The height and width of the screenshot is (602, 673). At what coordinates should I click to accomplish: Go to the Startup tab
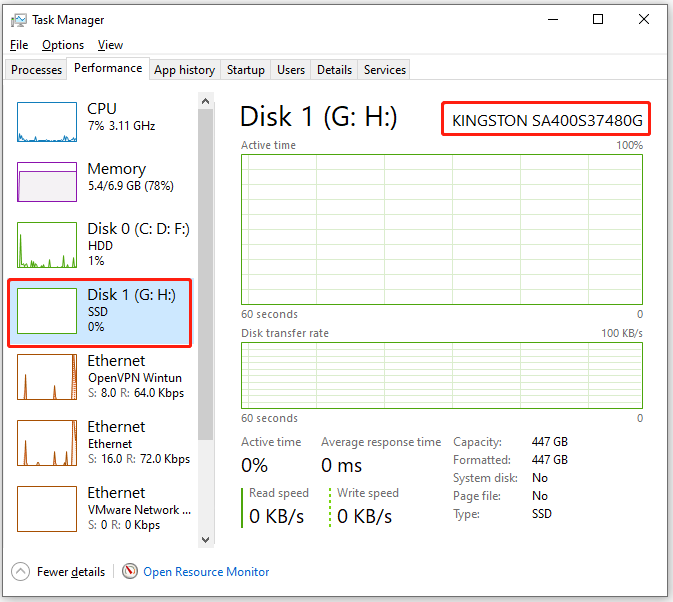tap(246, 70)
